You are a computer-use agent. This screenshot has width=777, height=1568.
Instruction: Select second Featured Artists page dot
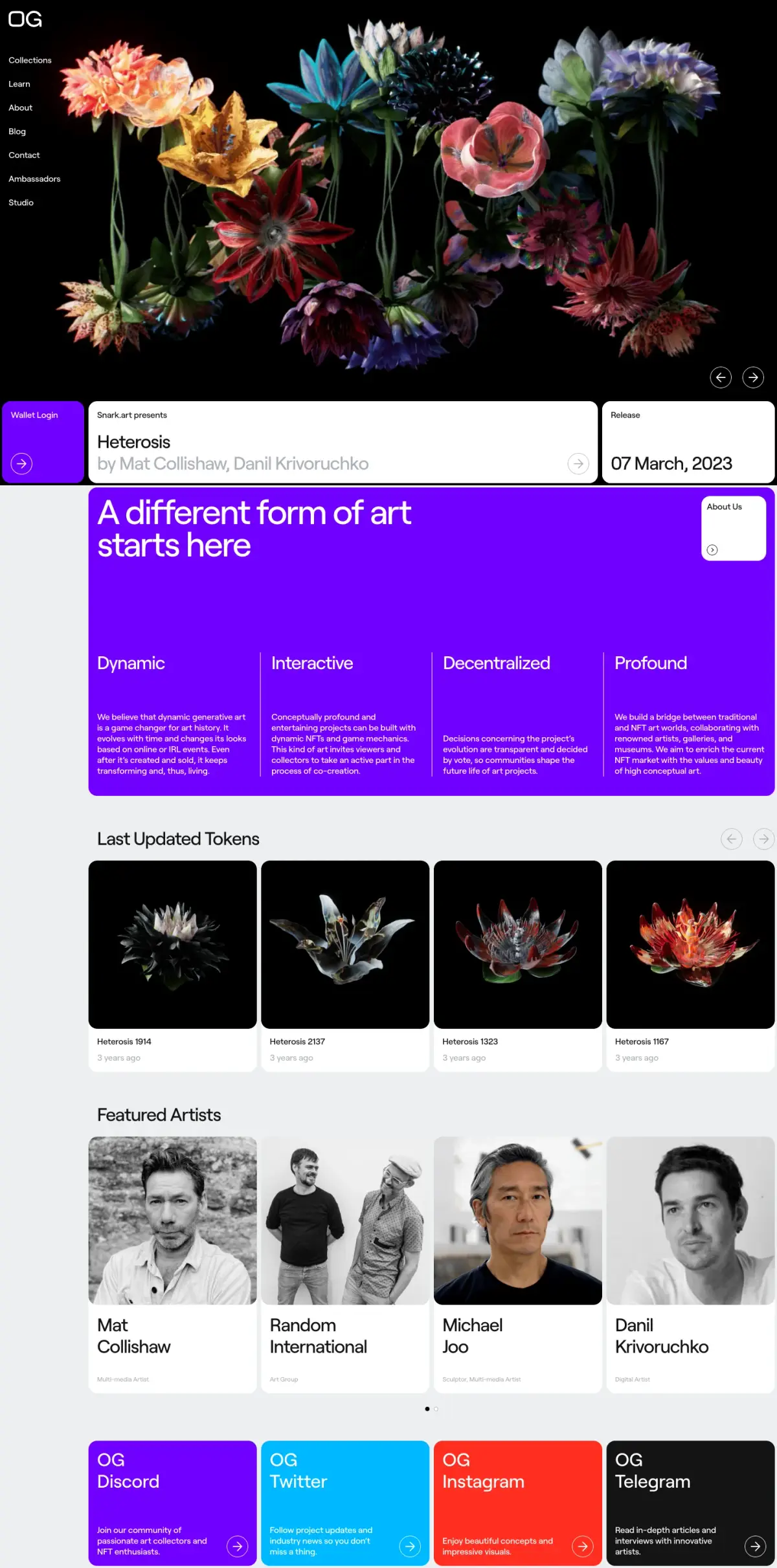[436, 1409]
